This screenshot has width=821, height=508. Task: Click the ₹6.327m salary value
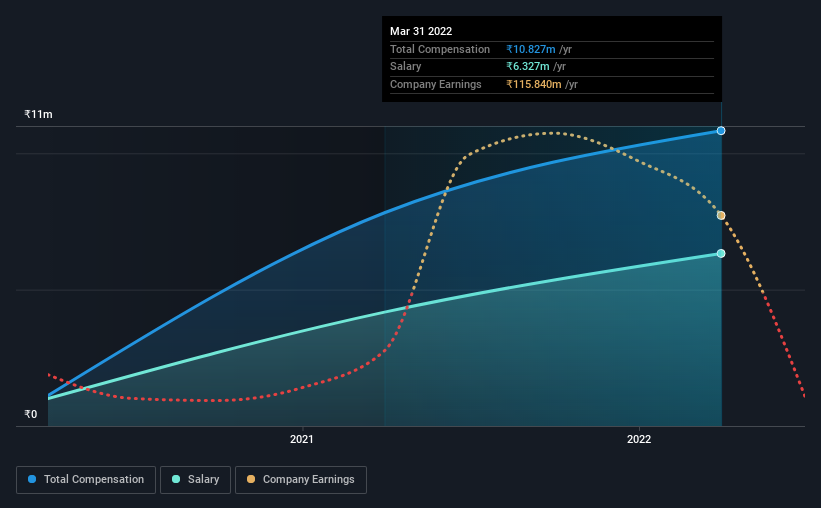pyautogui.click(x=528, y=67)
